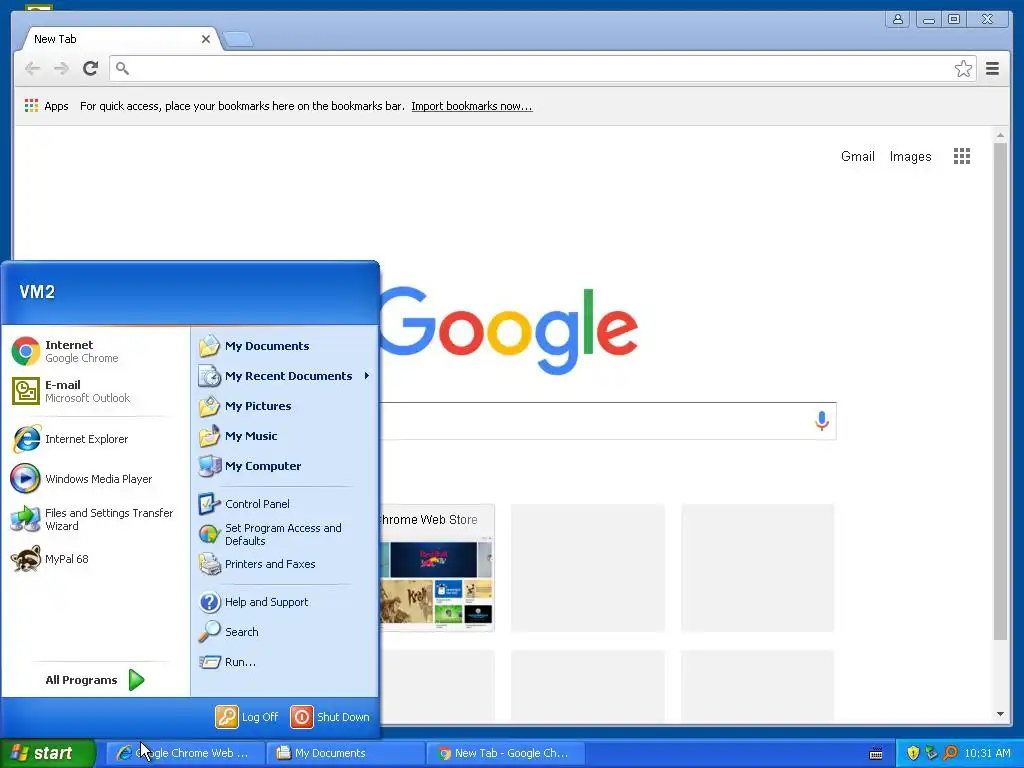1024x768 pixels.
Task: Click the vertical scrollbar thumb
Action: [1000, 391]
